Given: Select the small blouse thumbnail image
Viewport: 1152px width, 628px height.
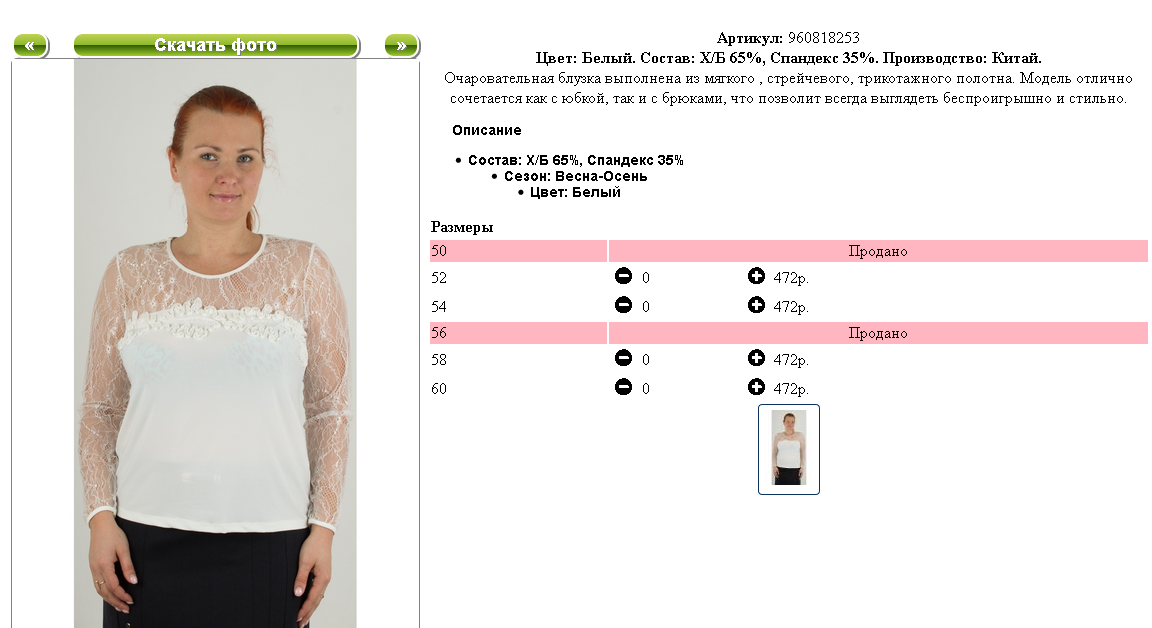Looking at the screenshot, I should 788,449.
